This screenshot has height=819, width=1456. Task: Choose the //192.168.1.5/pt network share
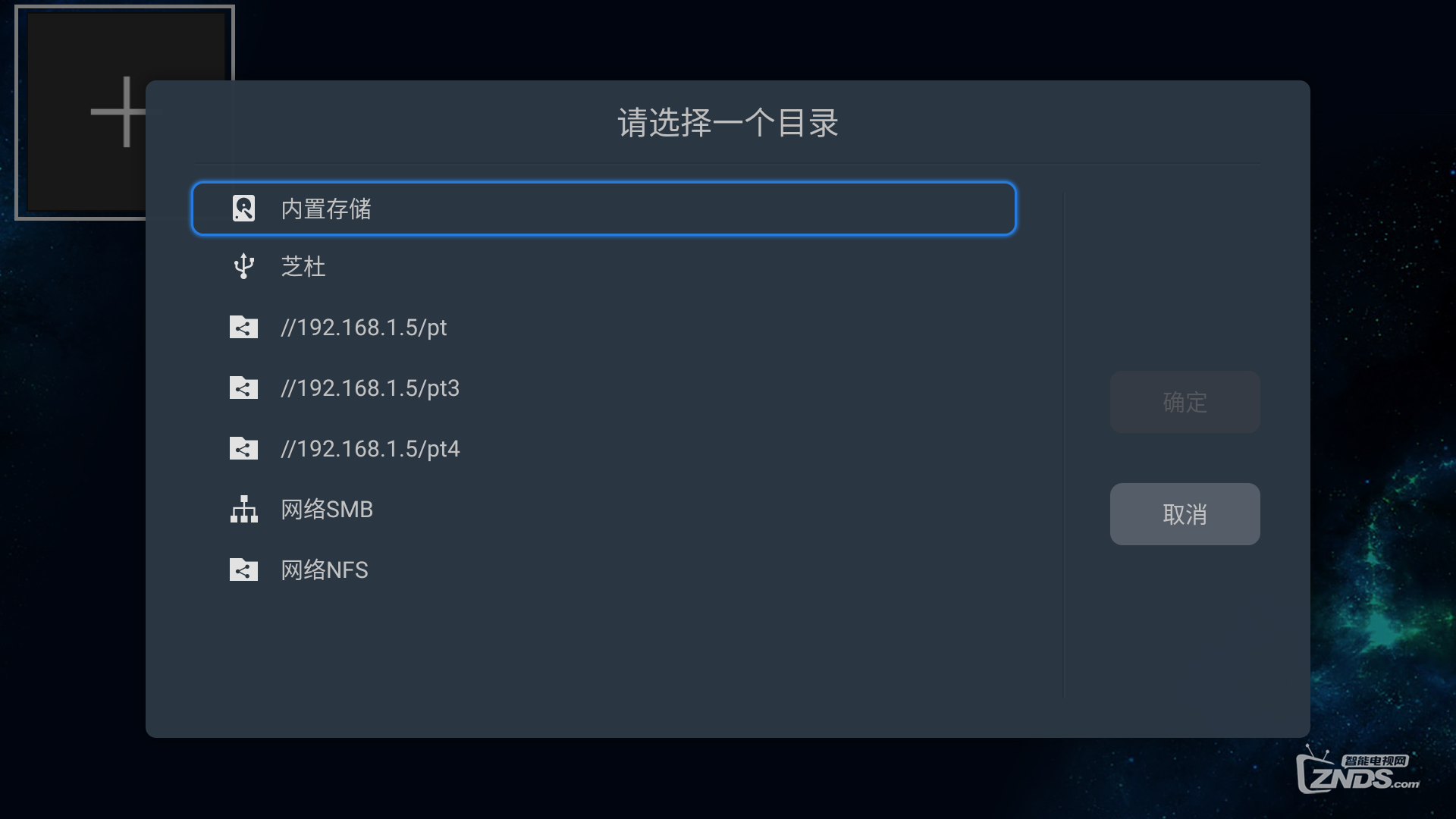pyautogui.click(x=604, y=327)
